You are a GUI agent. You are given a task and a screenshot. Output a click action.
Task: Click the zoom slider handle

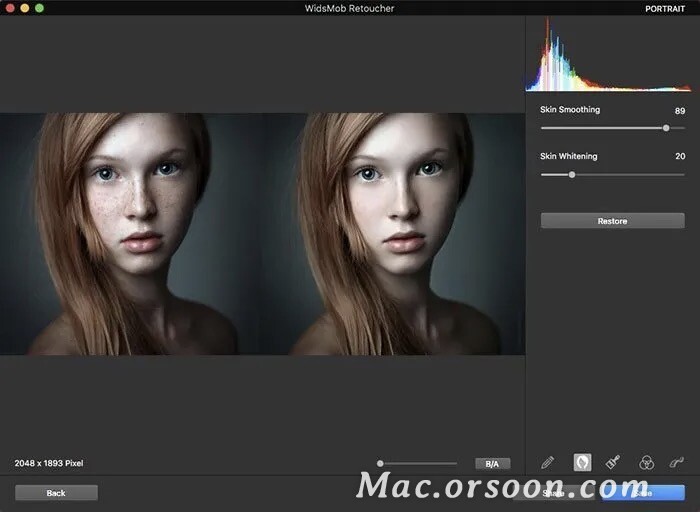coord(380,463)
